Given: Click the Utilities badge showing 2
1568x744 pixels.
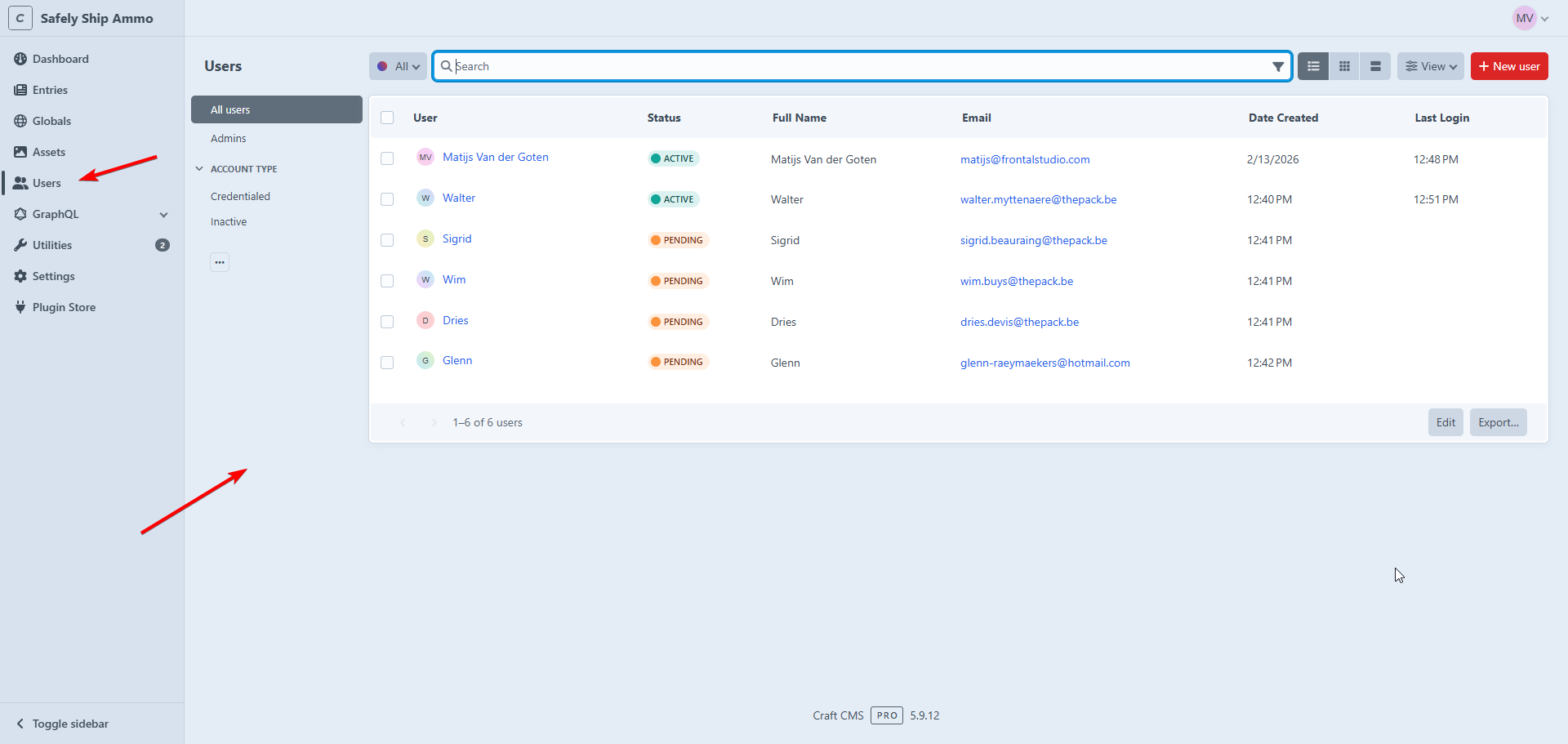Looking at the screenshot, I should [163, 245].
